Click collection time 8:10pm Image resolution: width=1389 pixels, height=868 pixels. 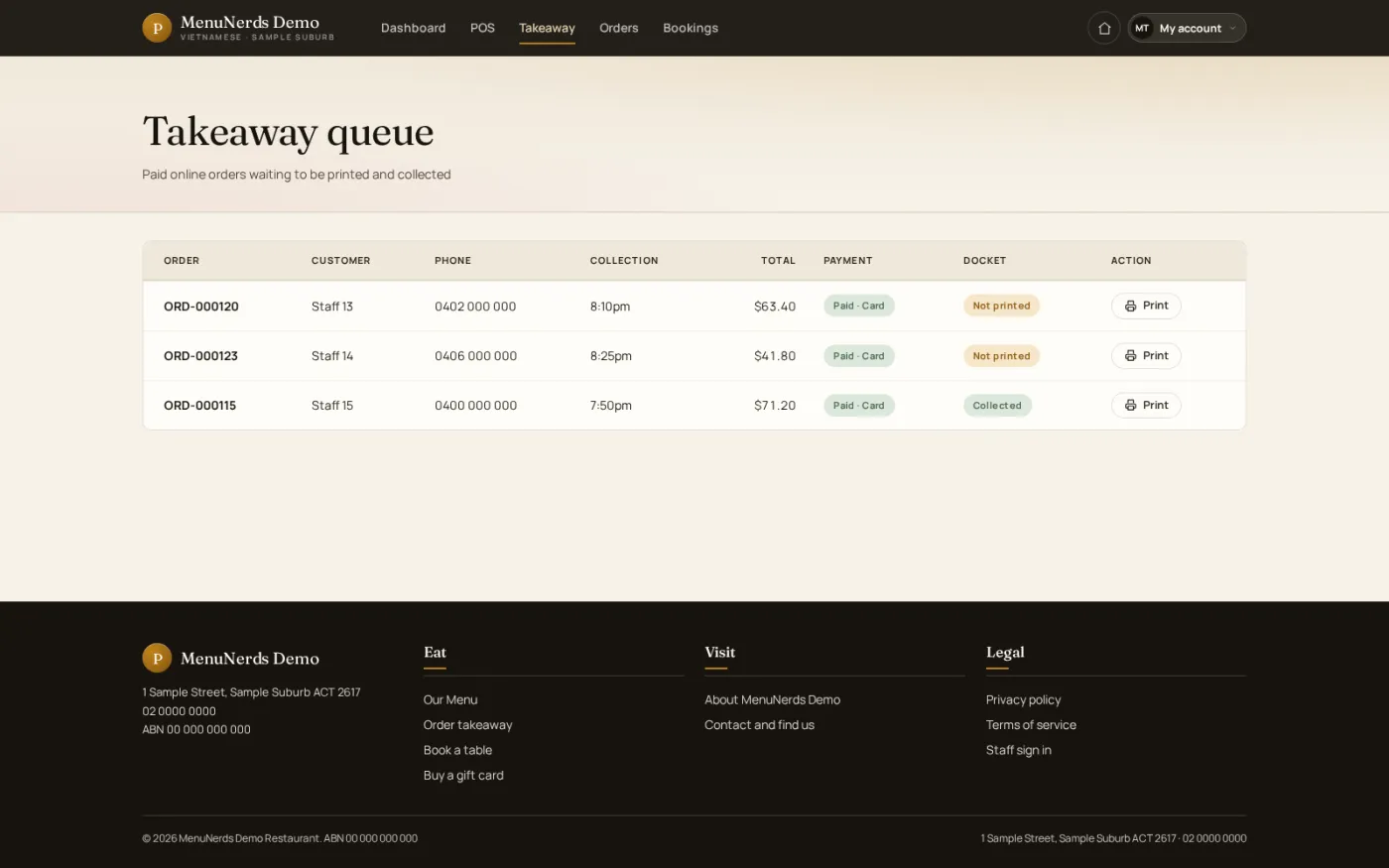point(610,307)
